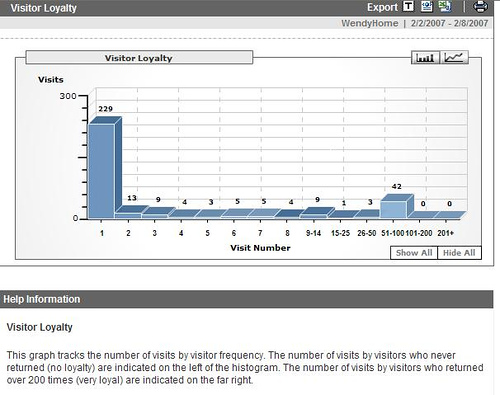This screenshot has width=500, height=395.
Task: Click the 229 value label
Action: [x=105, y=109]
